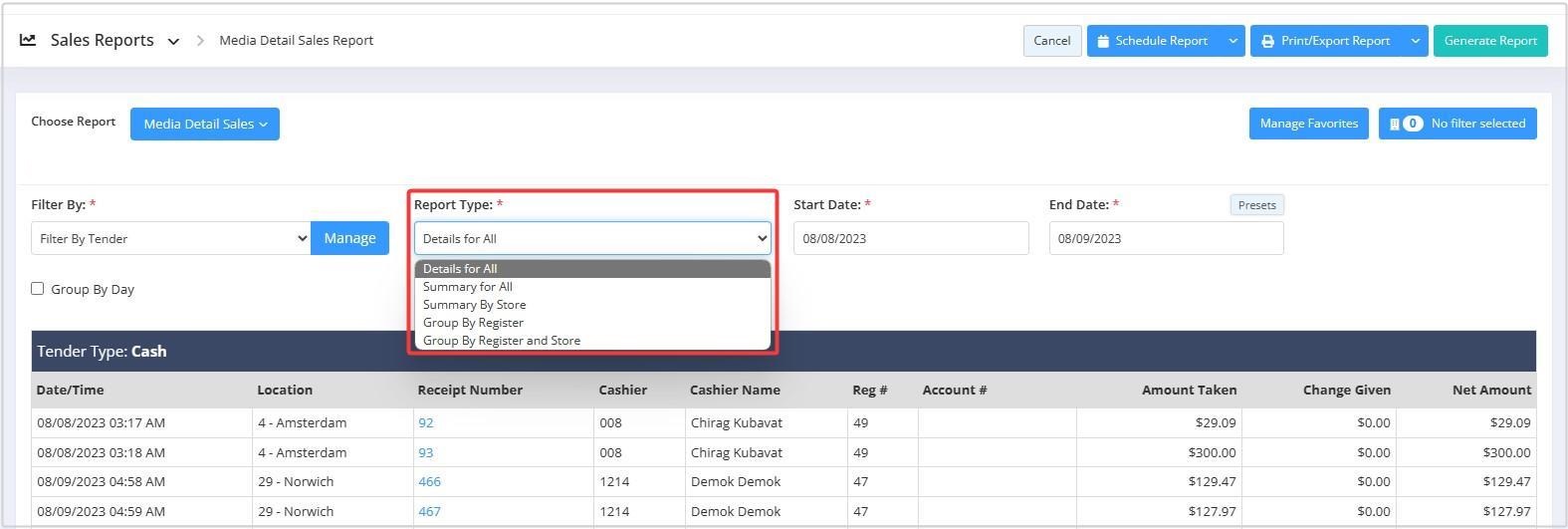The width and height of the screenshot is (1568, 529).
Task: Open the Filter By Tender select box
Action: (x=170, y=238)
